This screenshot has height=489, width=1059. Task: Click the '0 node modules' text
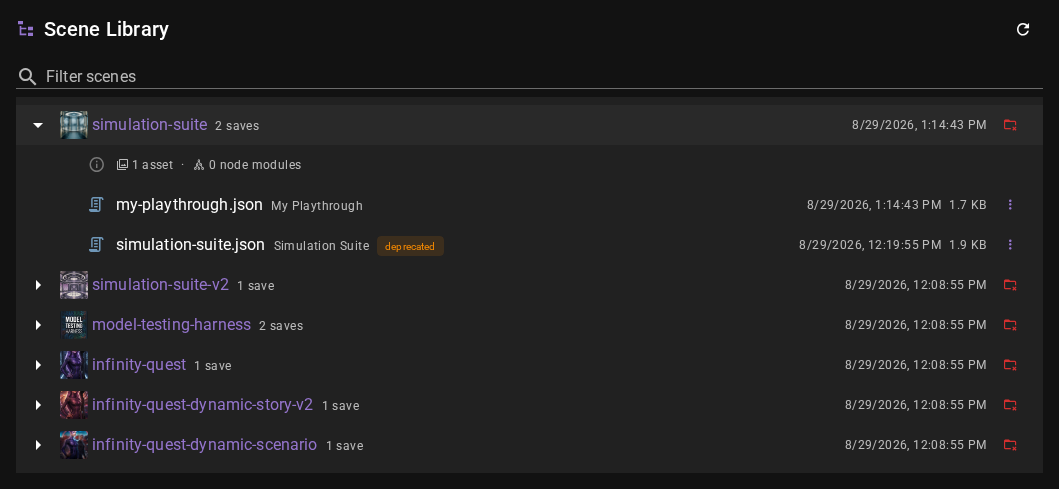point(255,165)
